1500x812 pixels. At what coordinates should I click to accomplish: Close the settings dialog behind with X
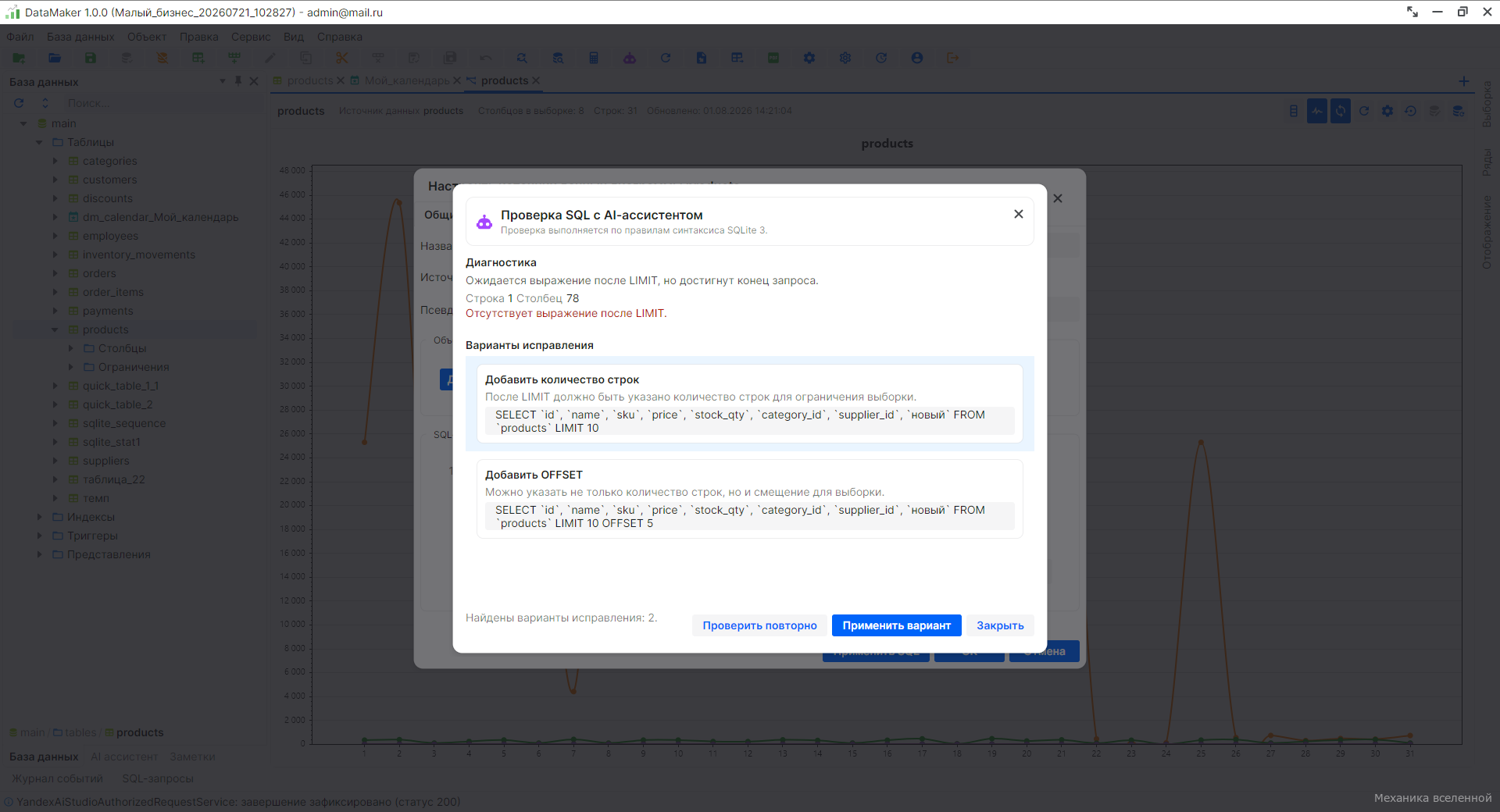click(1058, 198)
